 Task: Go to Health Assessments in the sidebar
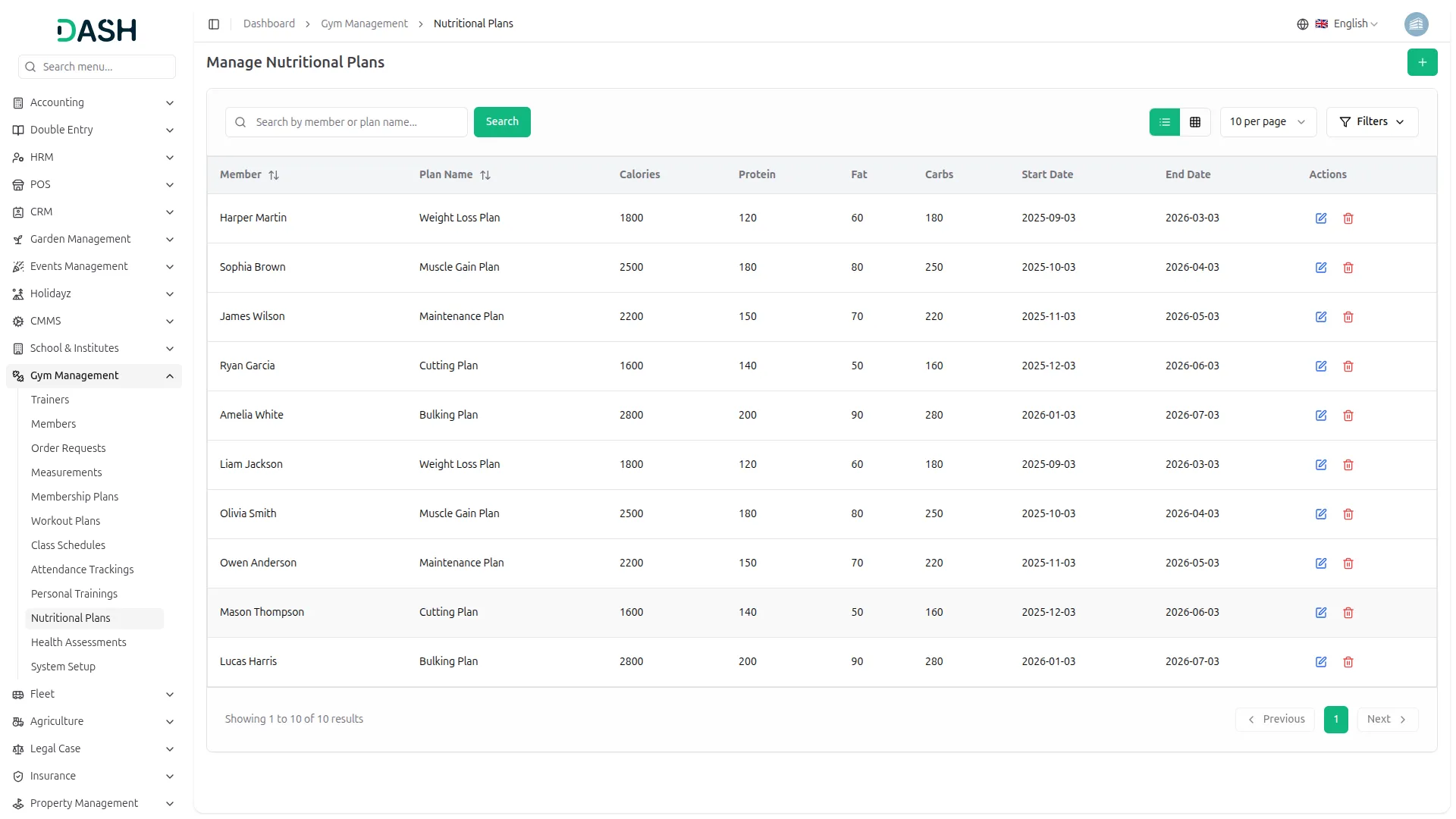[x=78, y=642]
